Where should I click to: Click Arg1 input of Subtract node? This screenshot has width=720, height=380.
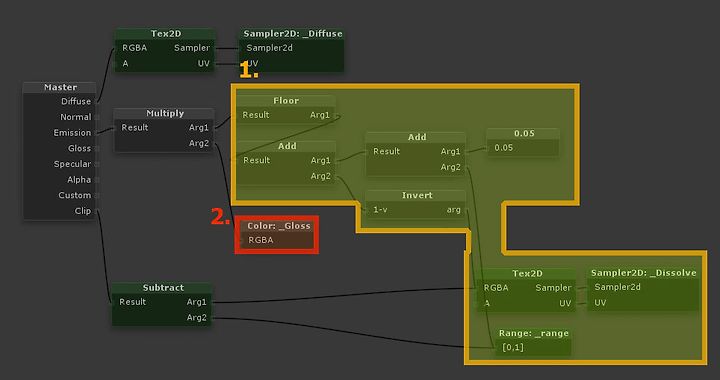pos(197,302)
